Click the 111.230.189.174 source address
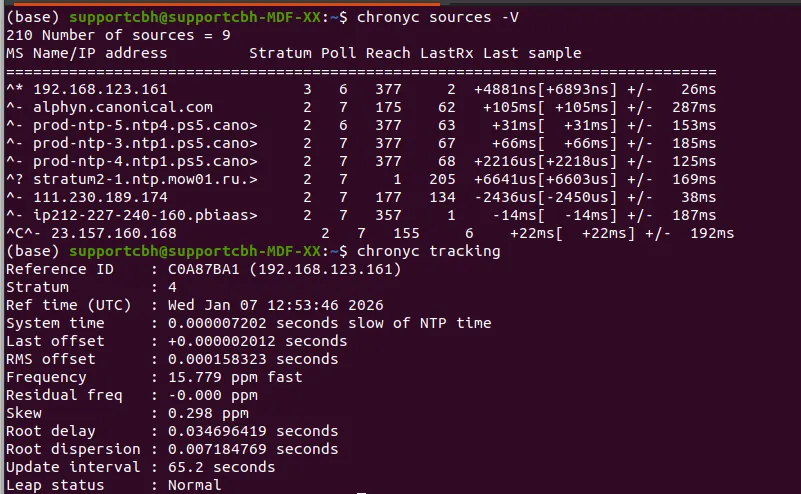The width and height of the screenshot is (801, 494). tap(100, 197)
